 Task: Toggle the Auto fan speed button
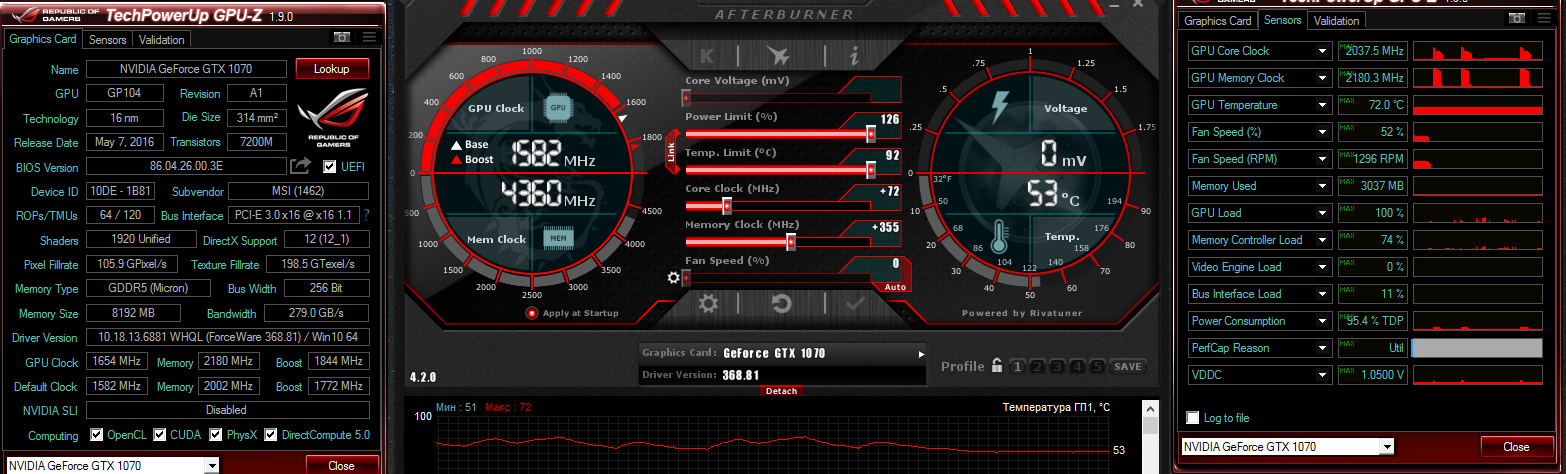coord(894,287)
